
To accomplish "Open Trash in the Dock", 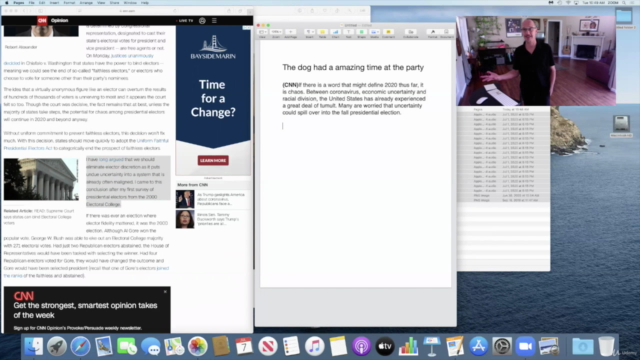I will pos(606,347).
